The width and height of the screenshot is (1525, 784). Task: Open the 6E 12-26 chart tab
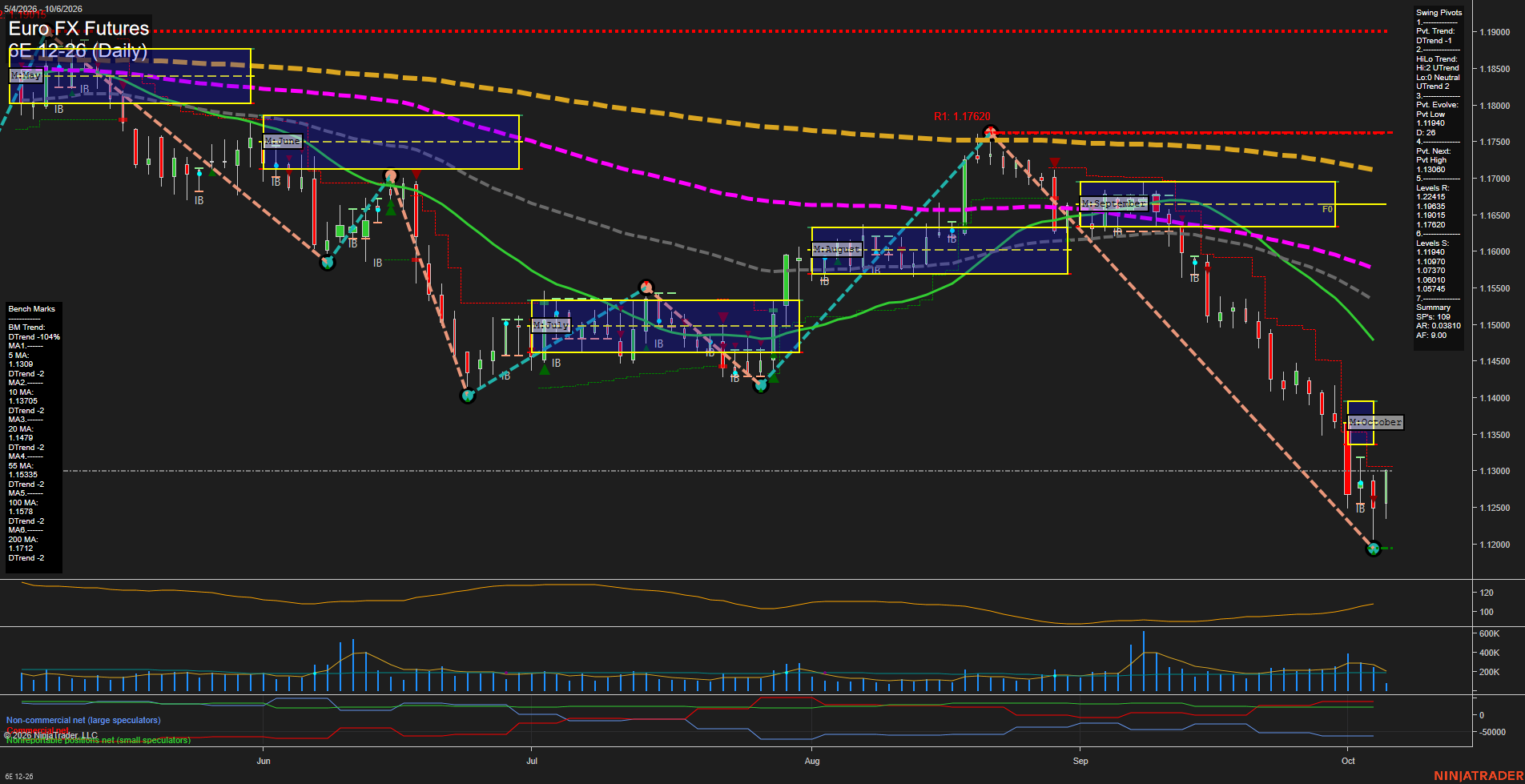(x=19, y=777)
